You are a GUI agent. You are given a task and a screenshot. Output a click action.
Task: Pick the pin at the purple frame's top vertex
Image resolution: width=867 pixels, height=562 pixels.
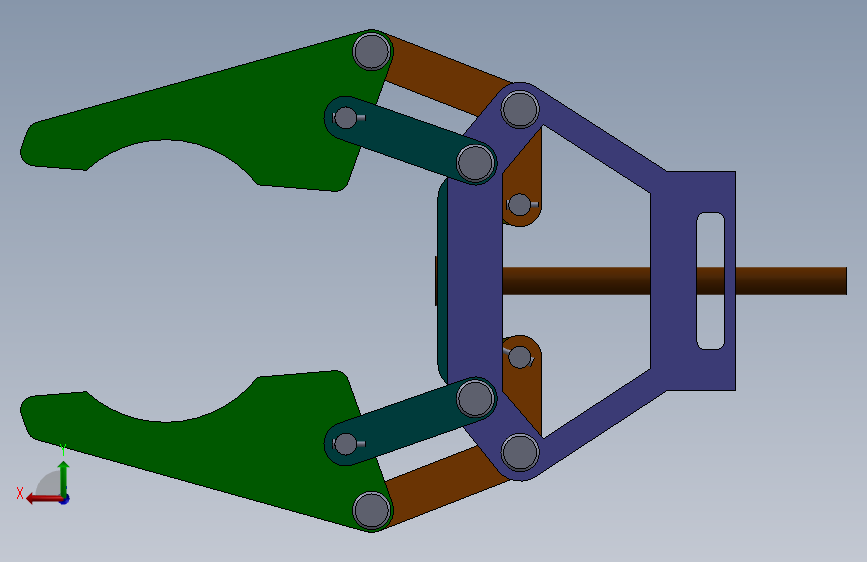520,109
